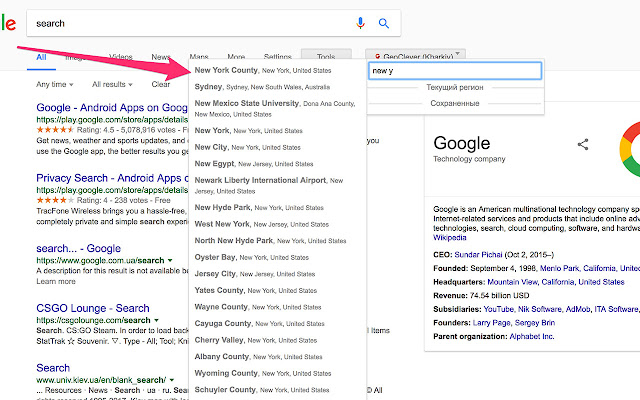This screenshot has height=400, width=640.
Task: Select North New Hyde Park suggestion
Action: (278, 241)
